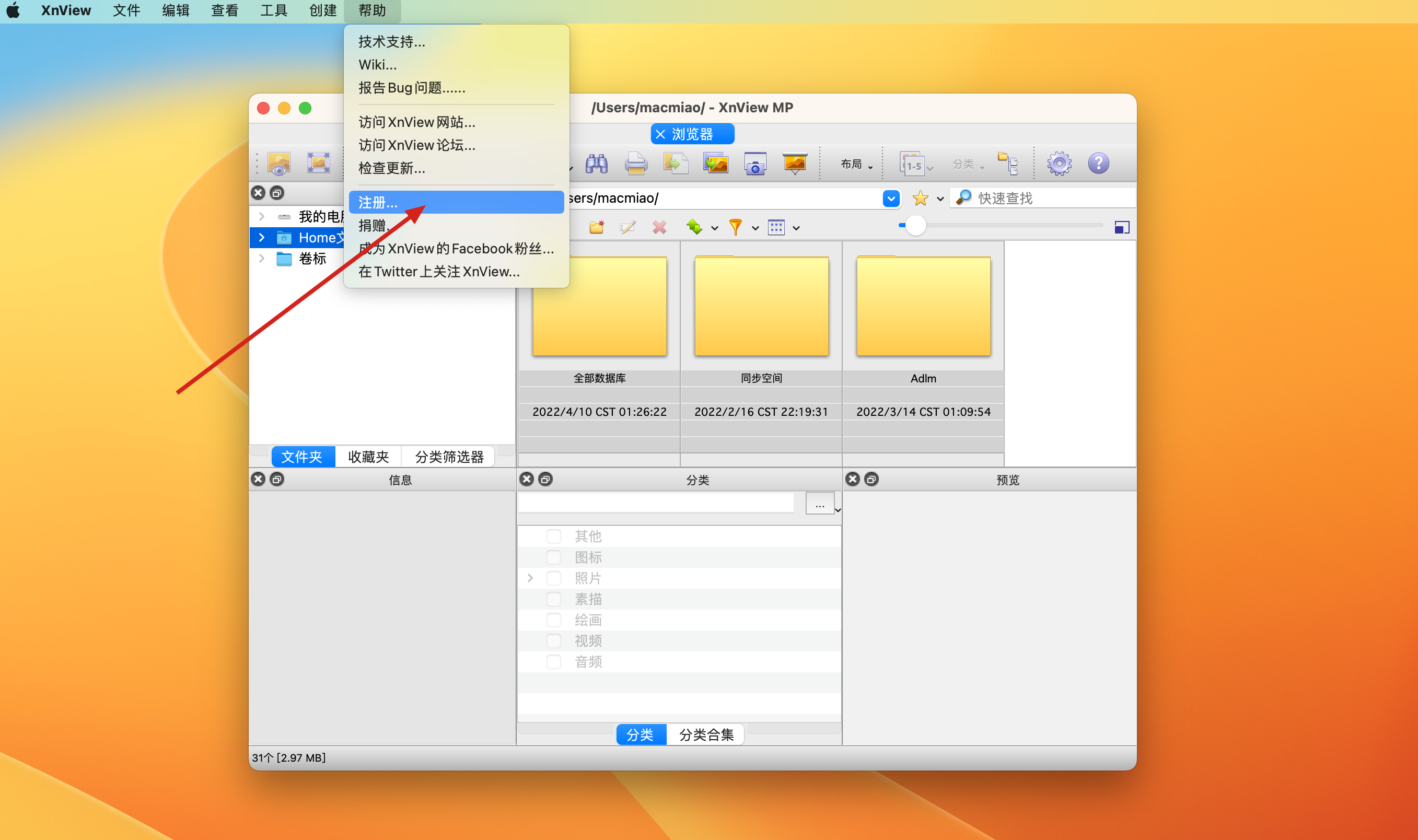The width and height of the screenshot is (1418, 840).
Task: Click the favorites star icon
Action: pyautogui.click(x=920, y=198)
